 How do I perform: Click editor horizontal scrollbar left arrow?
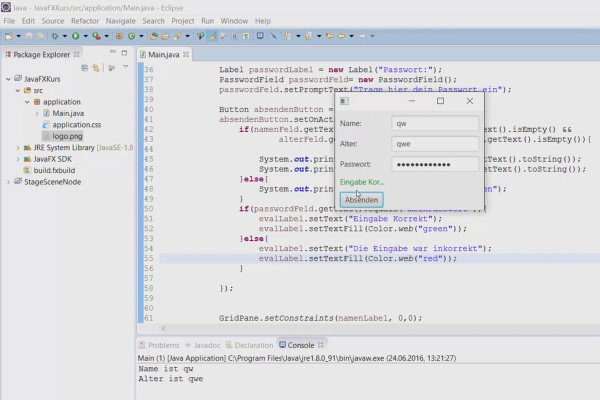click(x=163, y=328)
